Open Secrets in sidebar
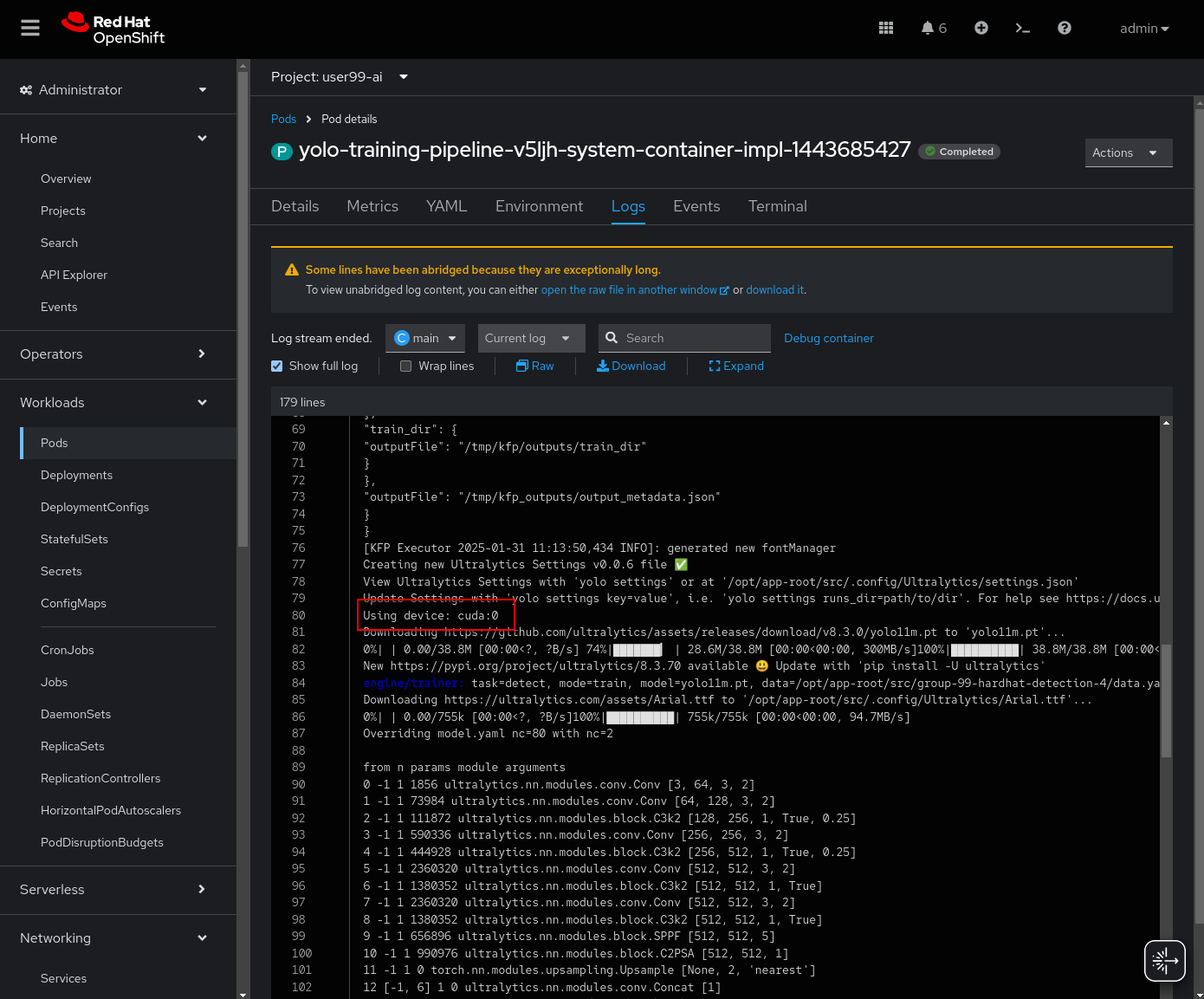The width and height of the screenshot is (1204, 999). 61,571
